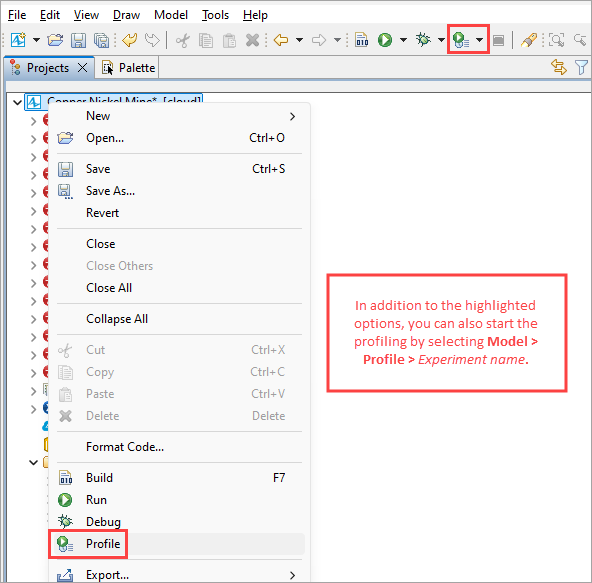Screen dimensions: 592x583
Task: Click the Back navigation arrow in the toolbar
Action: coord(281,40)
